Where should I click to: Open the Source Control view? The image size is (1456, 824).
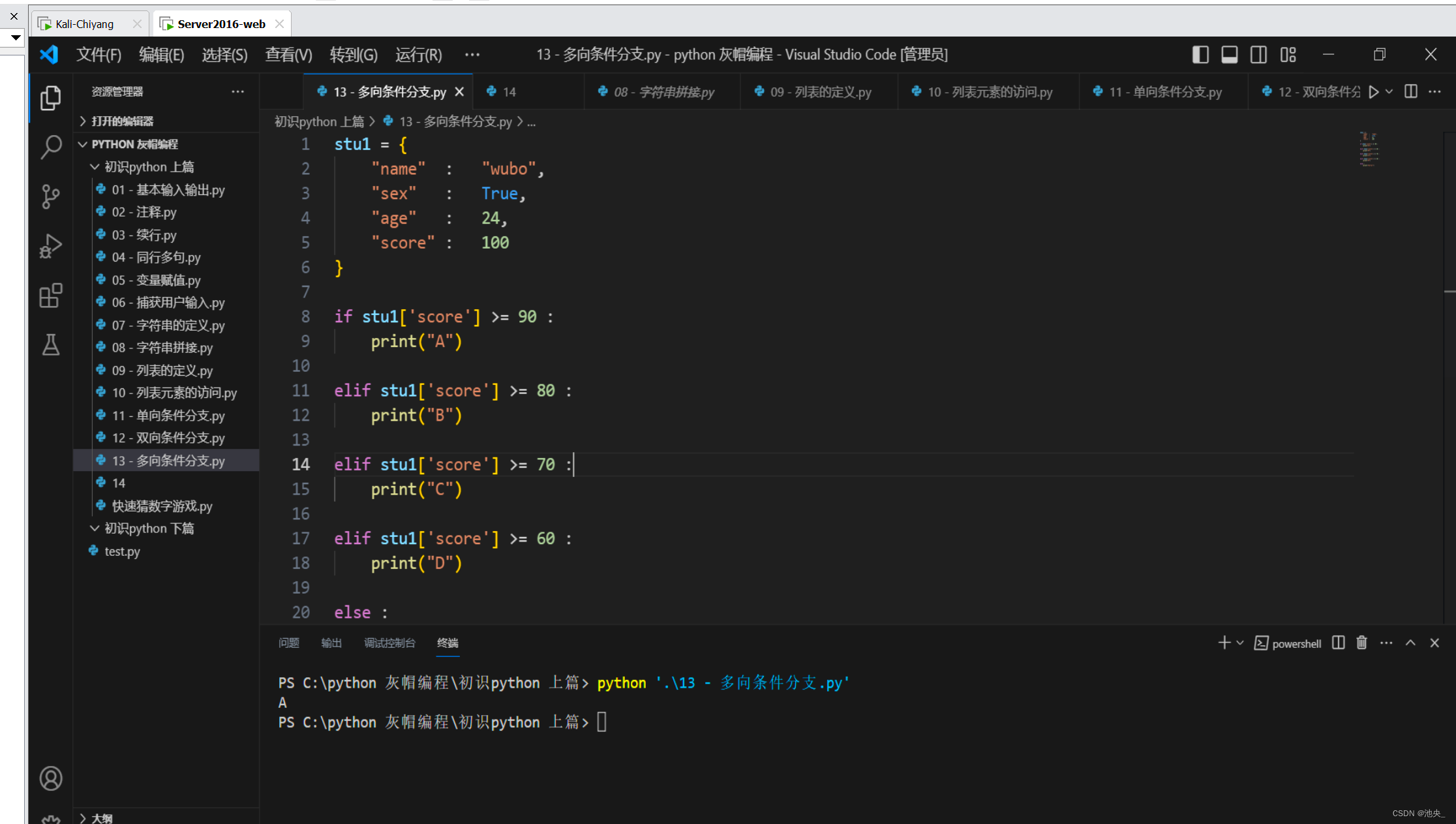point(51,196)
